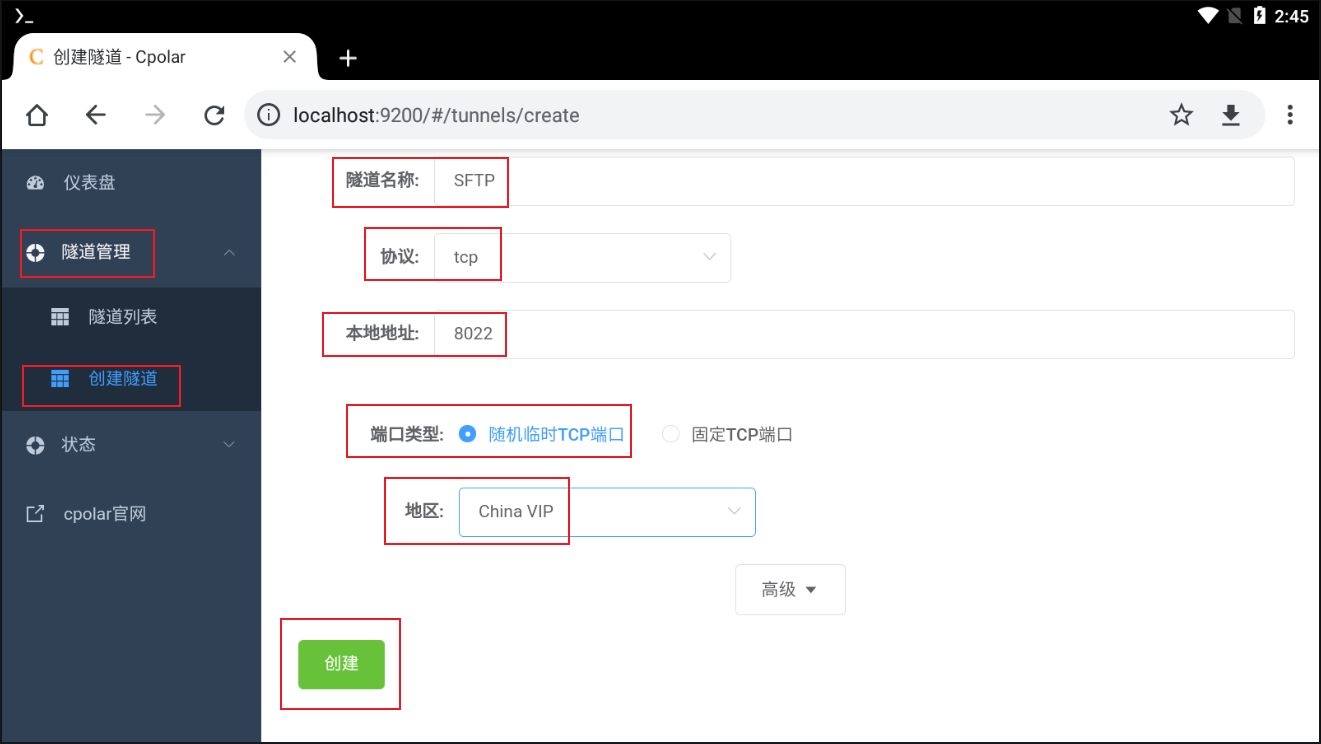Open the cpolar官网 link
This screenshot has height=744, width=1321.
click(x=131, y=514)
